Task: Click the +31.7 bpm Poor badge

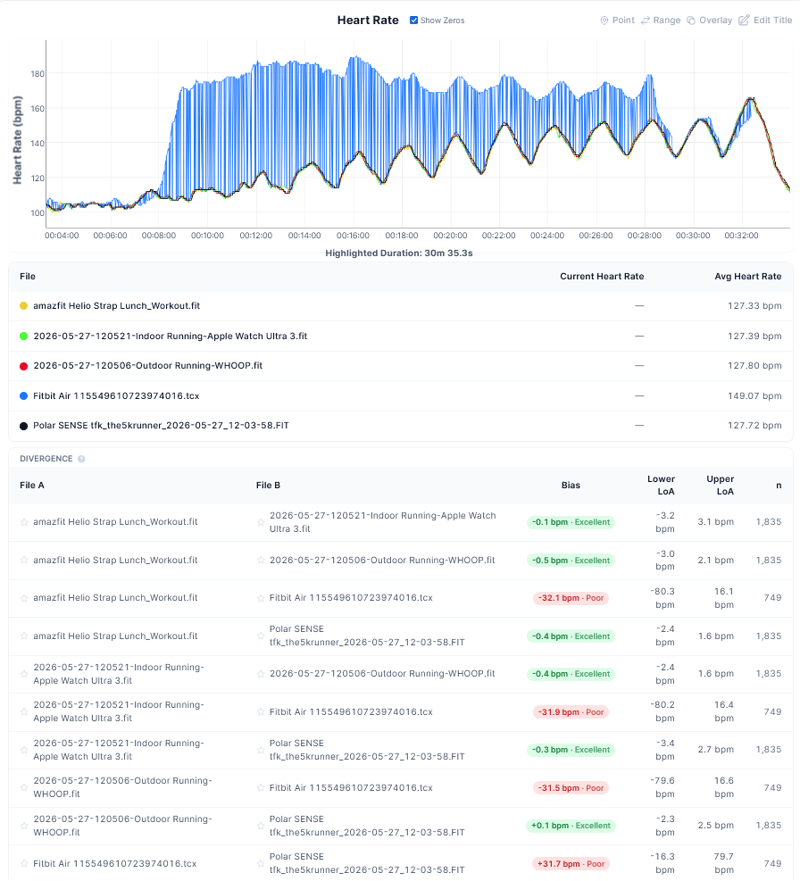Action: click(571, 864)
